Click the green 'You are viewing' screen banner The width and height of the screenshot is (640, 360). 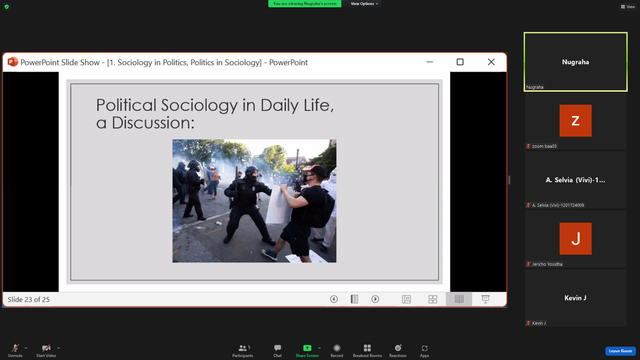click(304, 4)
